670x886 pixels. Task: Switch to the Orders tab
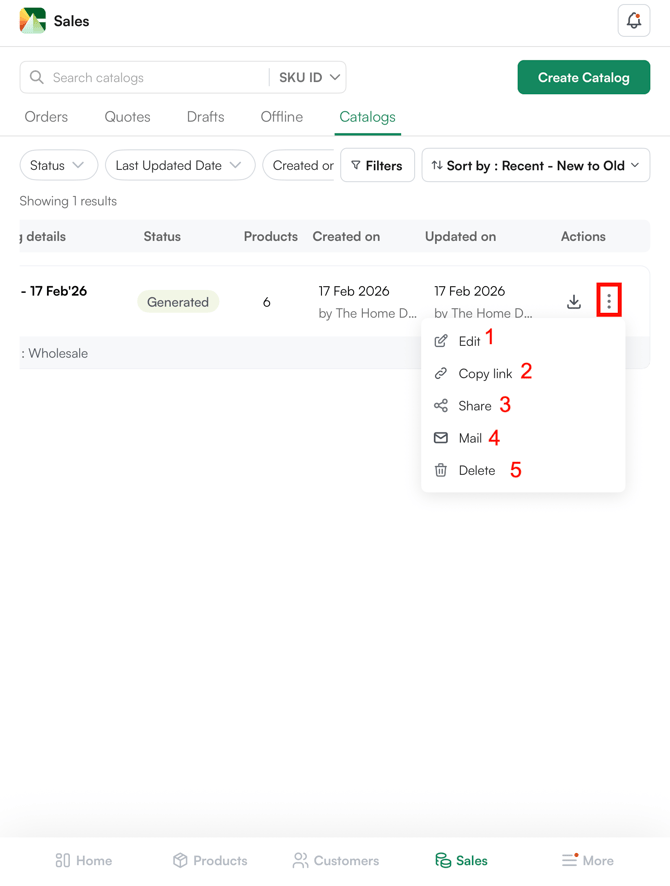point(46,116)
